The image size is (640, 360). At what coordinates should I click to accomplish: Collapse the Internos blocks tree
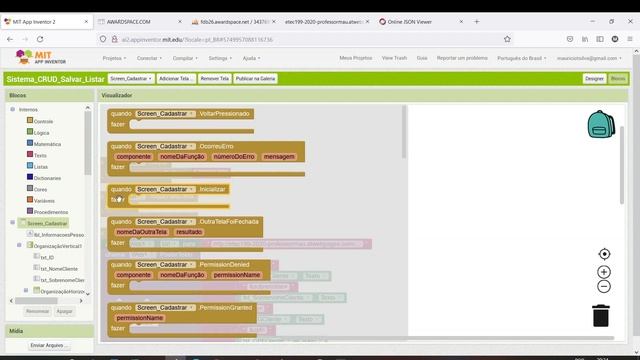click(12, 109)
